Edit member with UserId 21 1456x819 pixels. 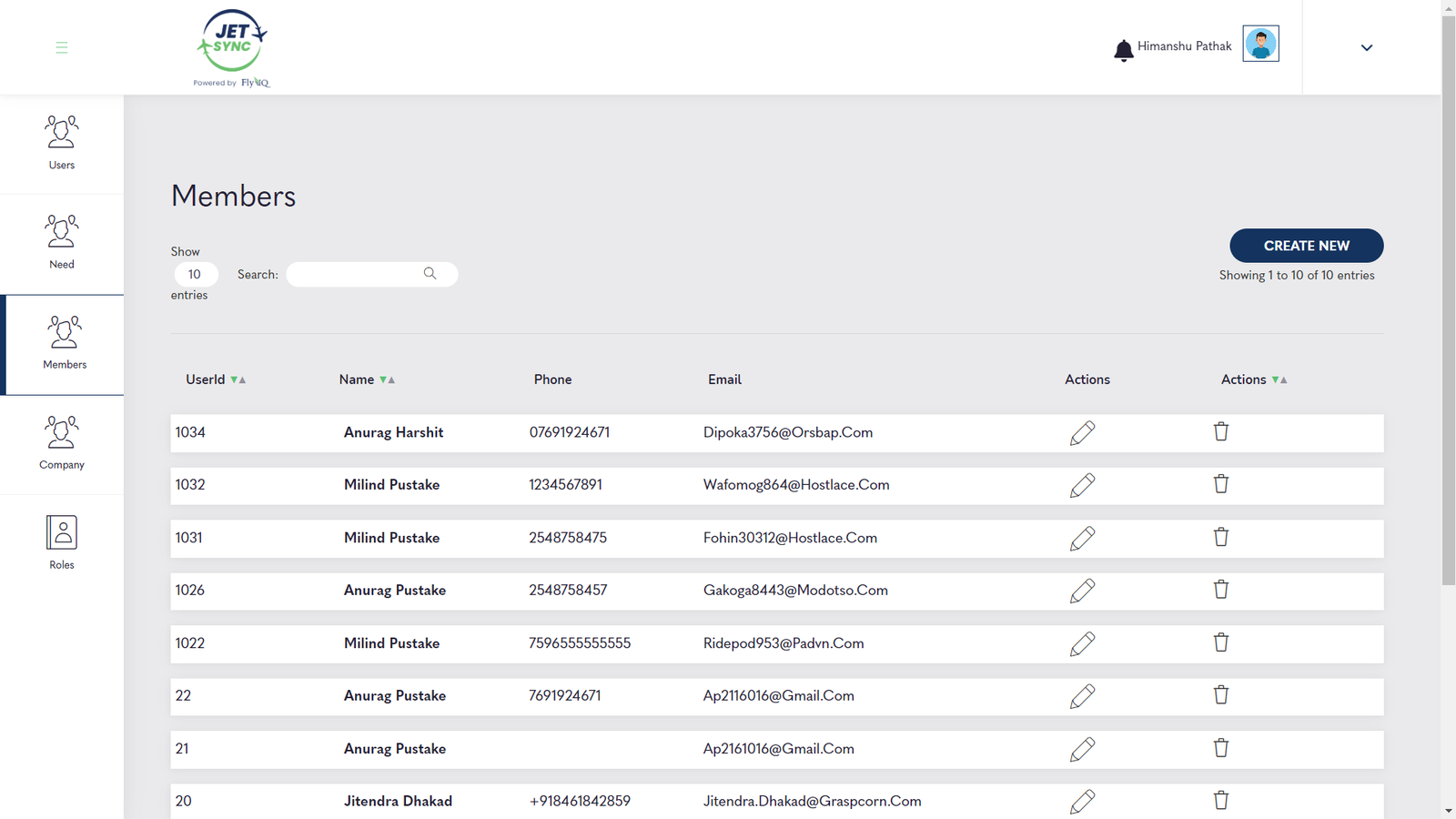coord(1082,750)
